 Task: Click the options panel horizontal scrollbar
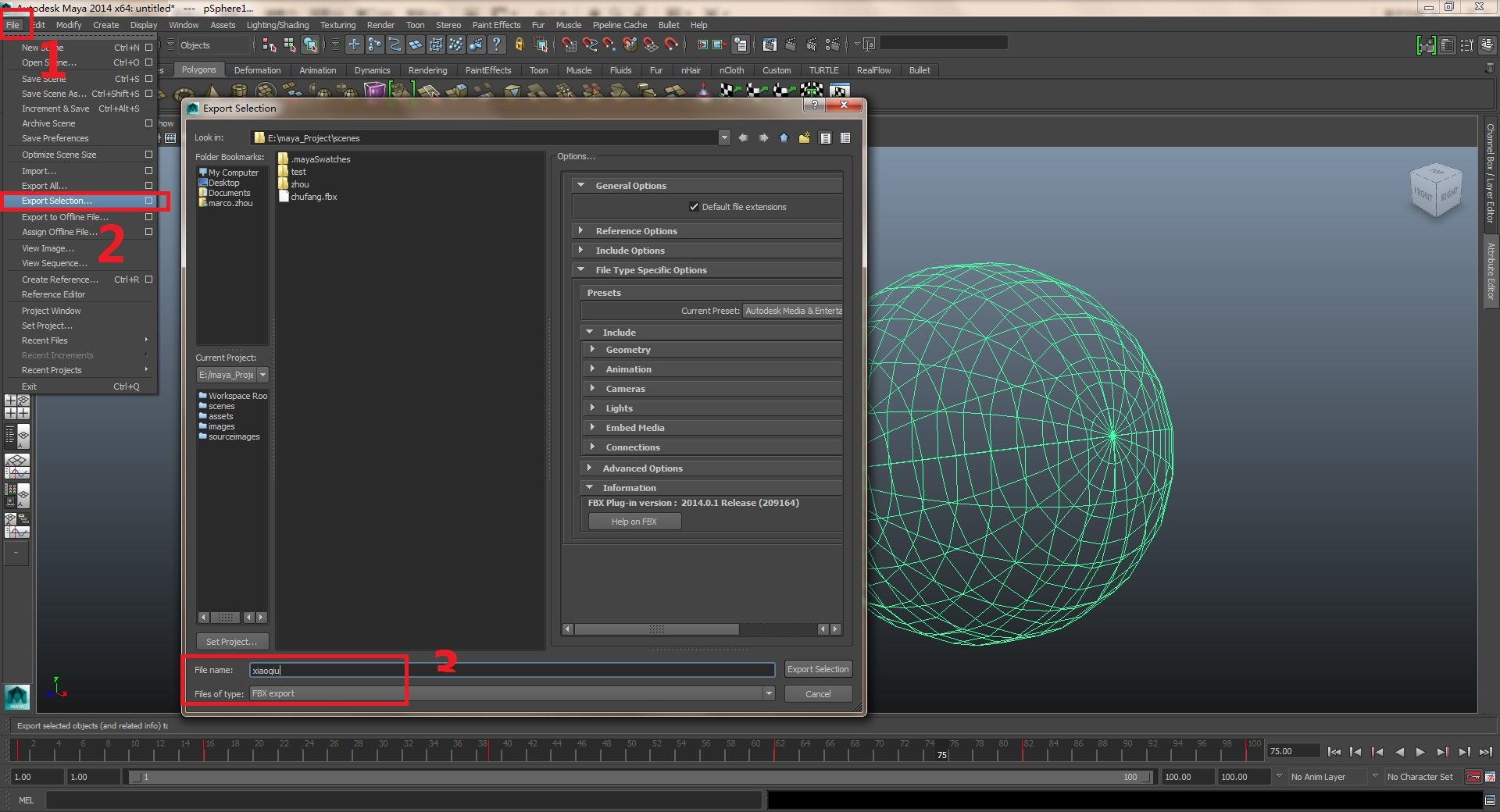pos(656,629)
